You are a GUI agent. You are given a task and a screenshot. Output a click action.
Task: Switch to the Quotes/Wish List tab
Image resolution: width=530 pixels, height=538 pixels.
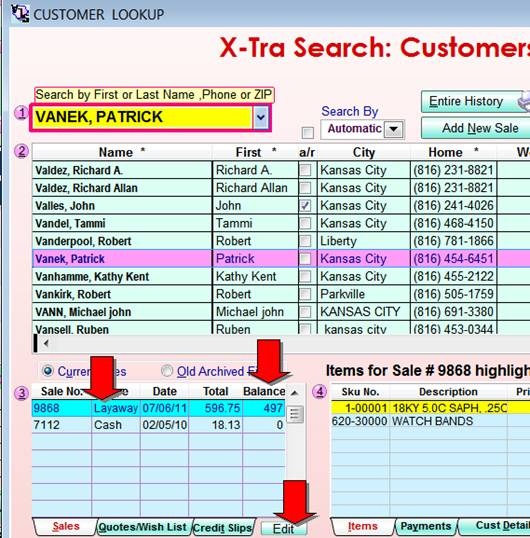tap(142, 527)
